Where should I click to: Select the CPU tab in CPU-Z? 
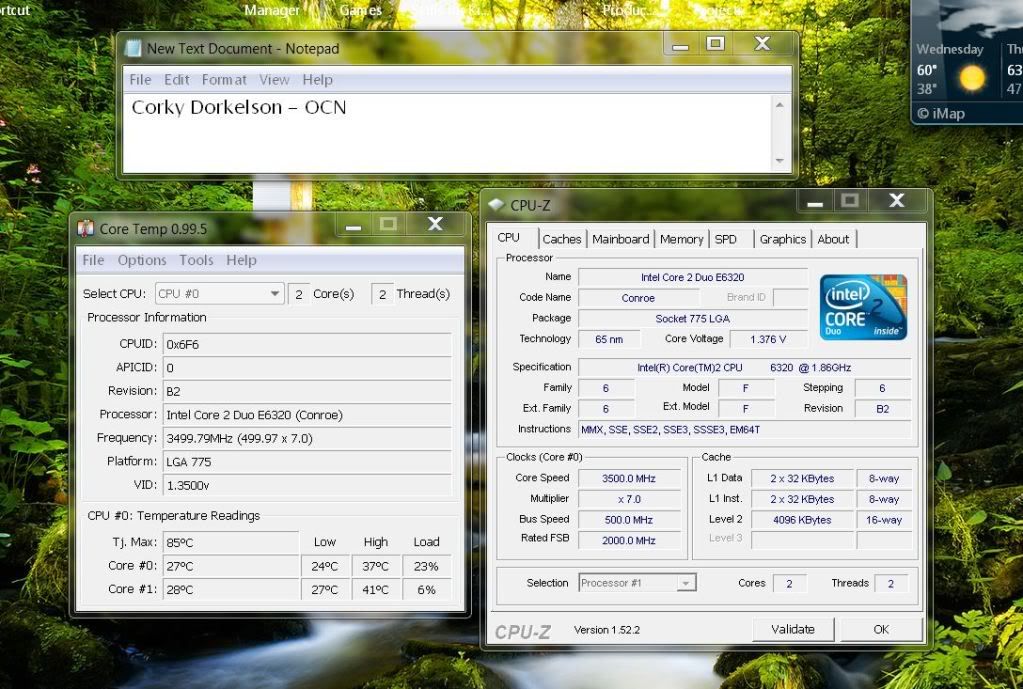click(x=509, y=237)
